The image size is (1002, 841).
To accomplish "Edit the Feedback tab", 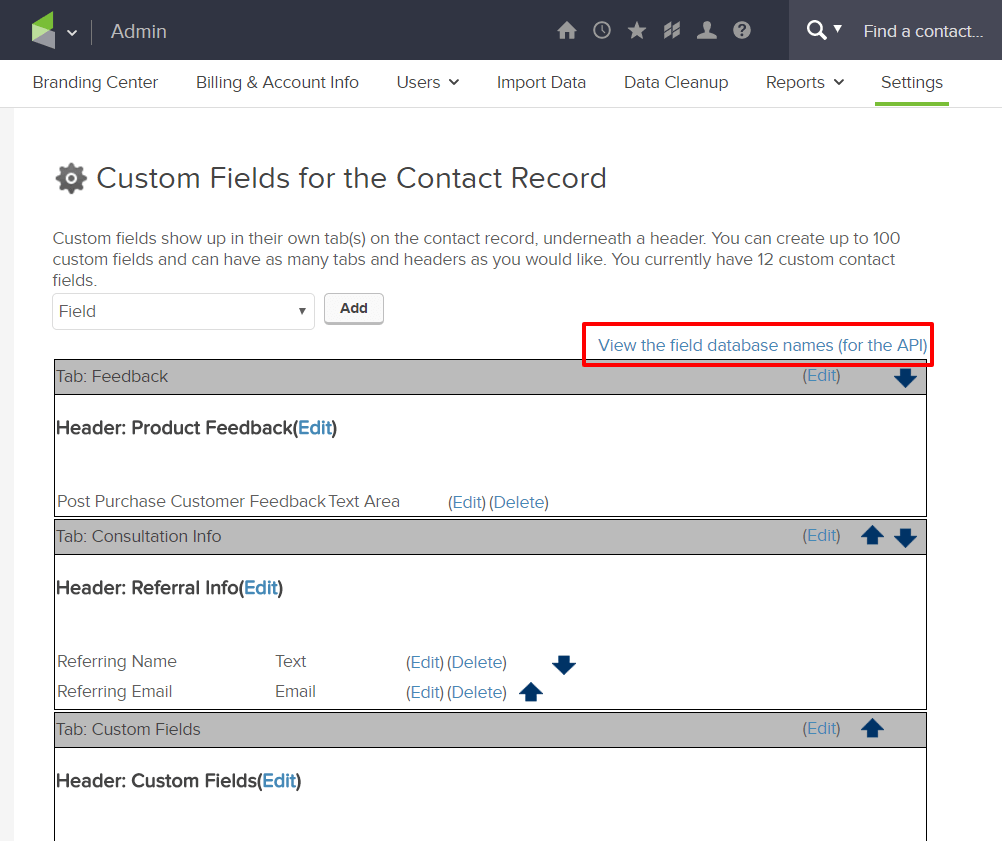I will tap(821, 376).
